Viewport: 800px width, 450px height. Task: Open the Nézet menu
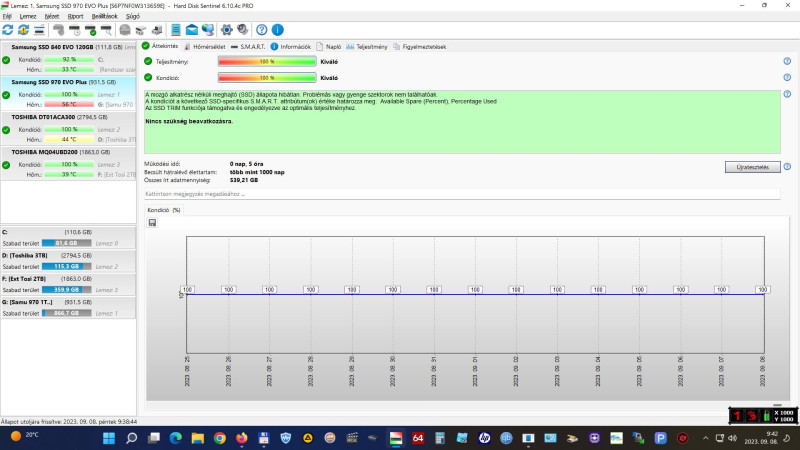(52, 16)
